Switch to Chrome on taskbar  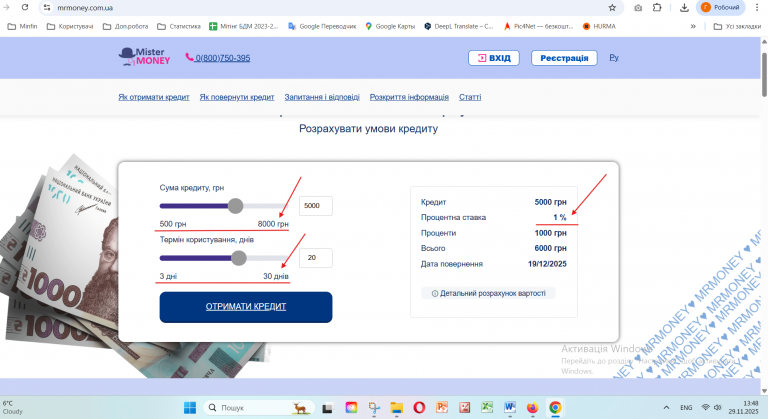coord(555,408)
